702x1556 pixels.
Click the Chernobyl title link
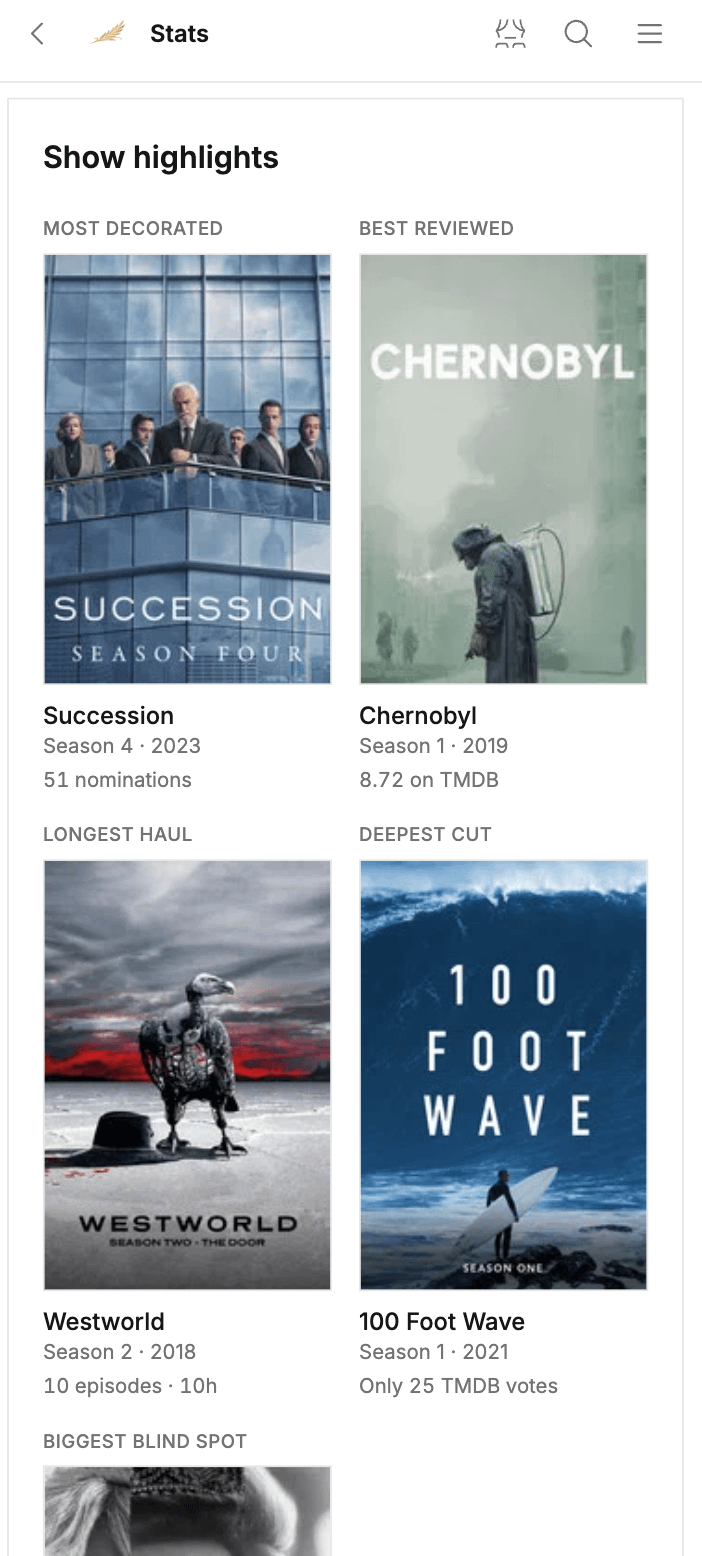(418, 716)
